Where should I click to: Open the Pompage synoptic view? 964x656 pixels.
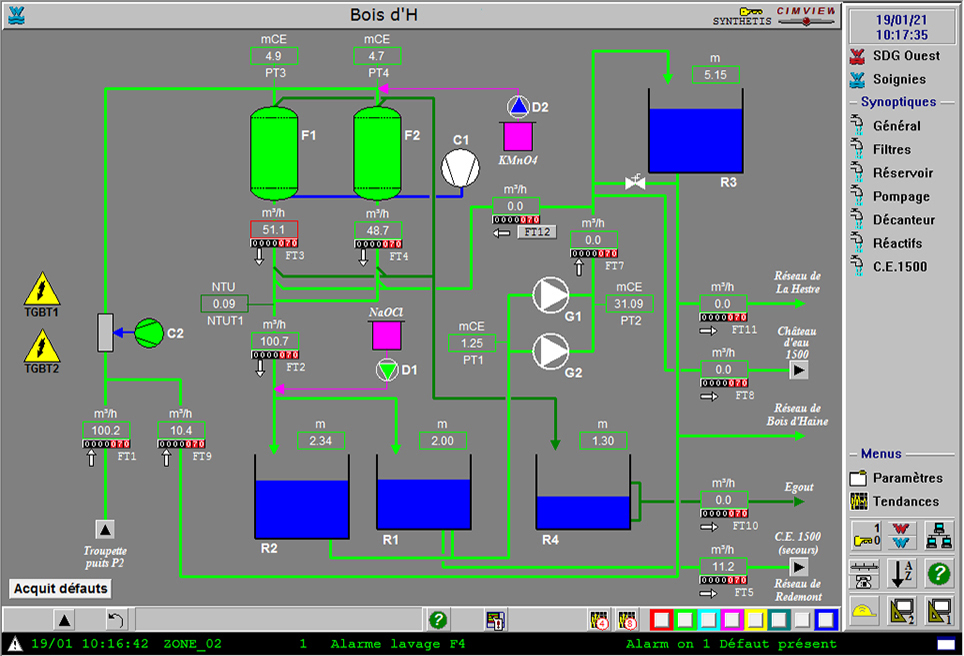pyautogui.click(x=900, y=197)
